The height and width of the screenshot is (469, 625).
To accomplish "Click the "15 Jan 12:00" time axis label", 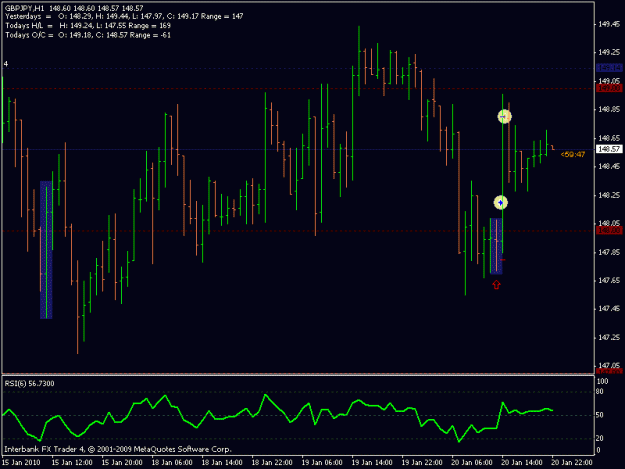I will pos(72,463).
